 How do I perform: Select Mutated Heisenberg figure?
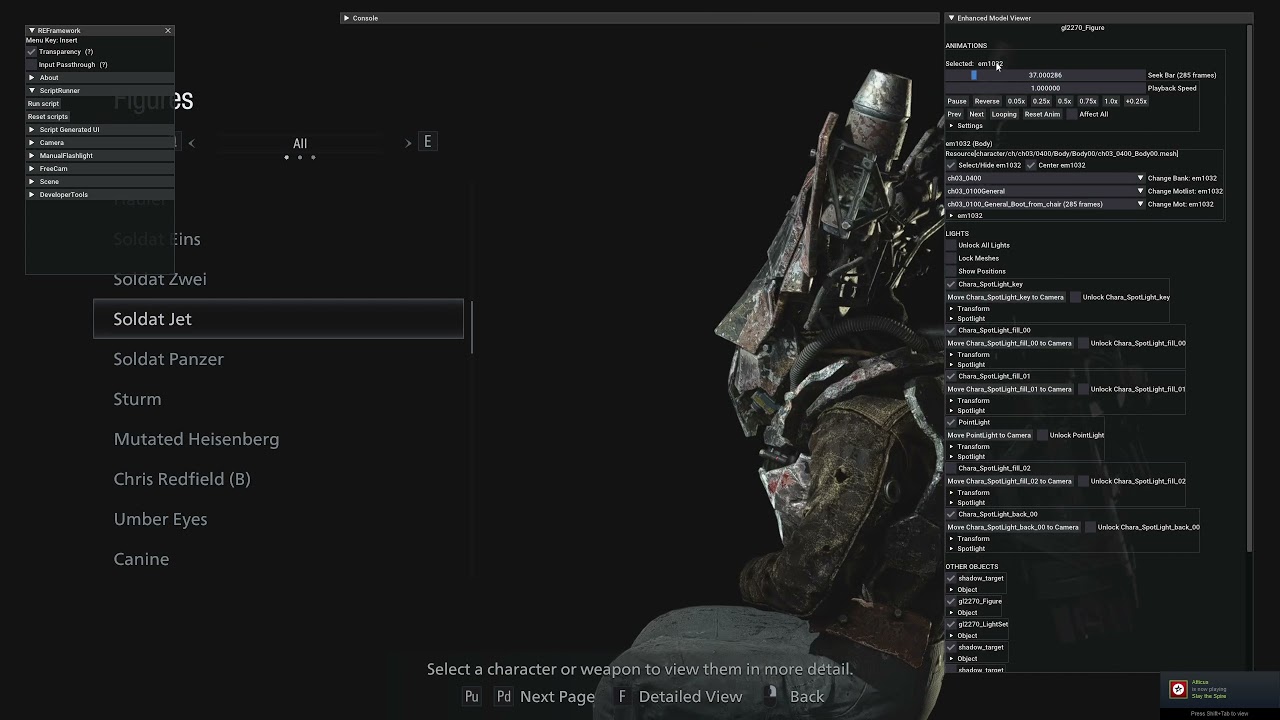(196, 439)
